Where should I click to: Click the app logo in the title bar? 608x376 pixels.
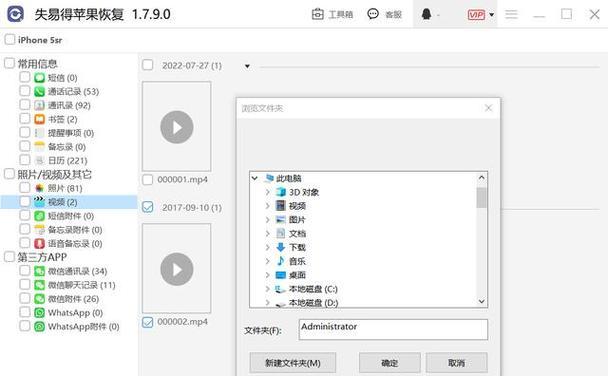point(16,14)
